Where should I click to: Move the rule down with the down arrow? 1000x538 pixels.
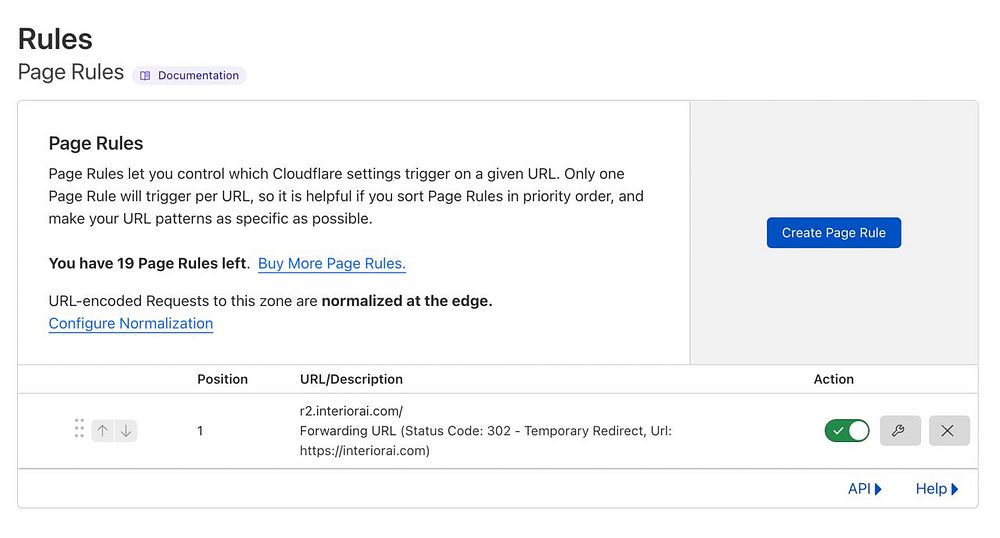pos(126,431)
